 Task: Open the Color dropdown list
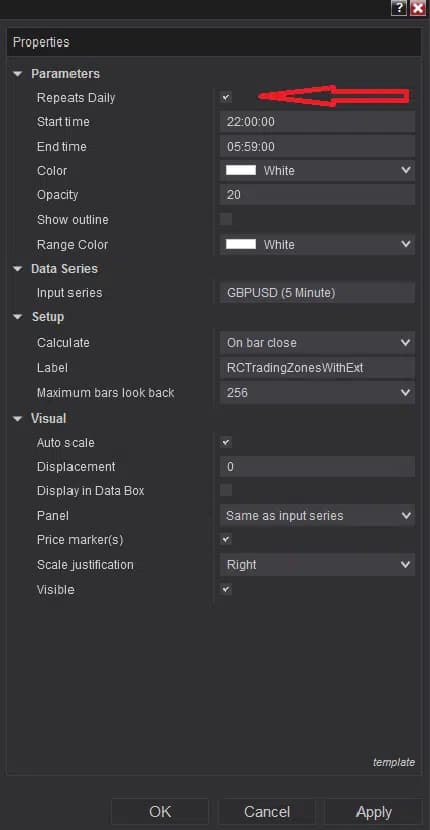[x=317, y=170]
